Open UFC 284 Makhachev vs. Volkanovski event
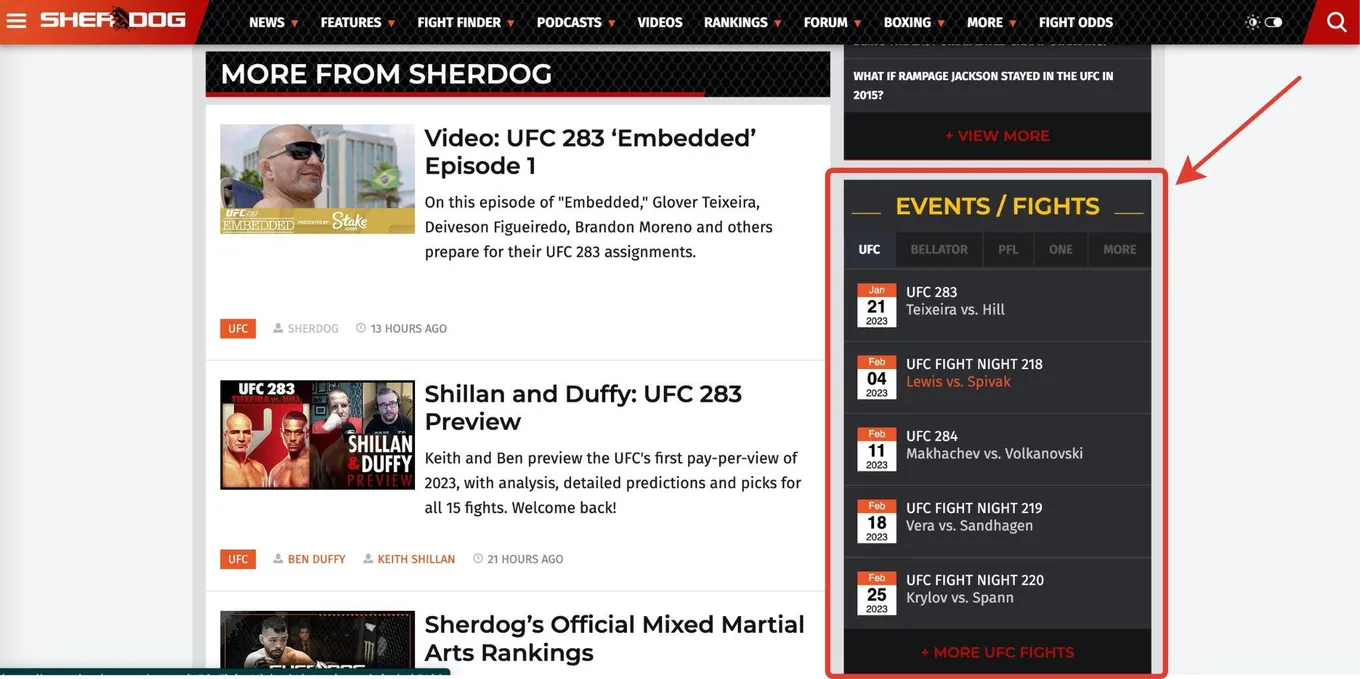Image resolution: width=1360 pixels, height=679 pixels. 997,449
